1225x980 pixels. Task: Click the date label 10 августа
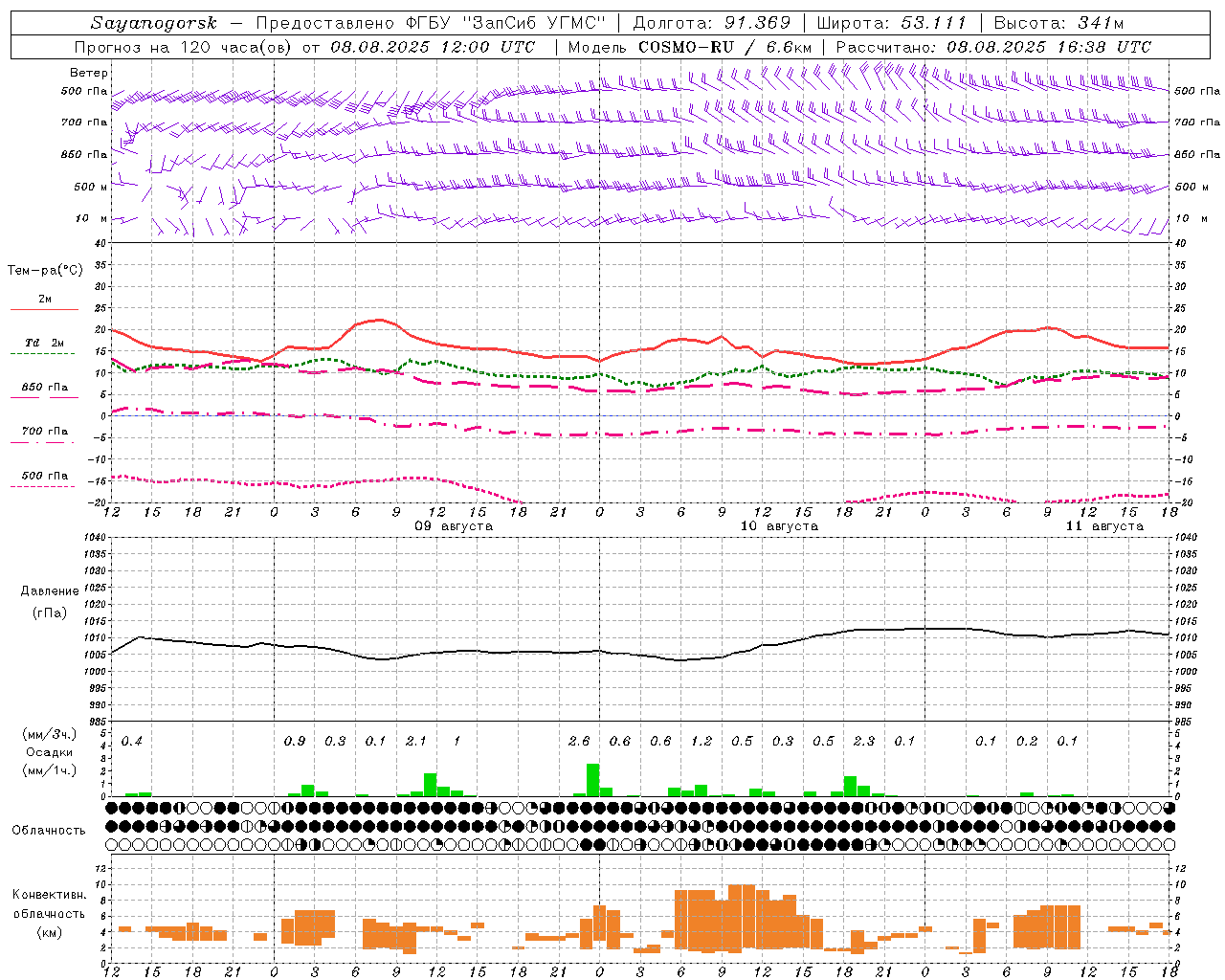[x=779, y=526]
